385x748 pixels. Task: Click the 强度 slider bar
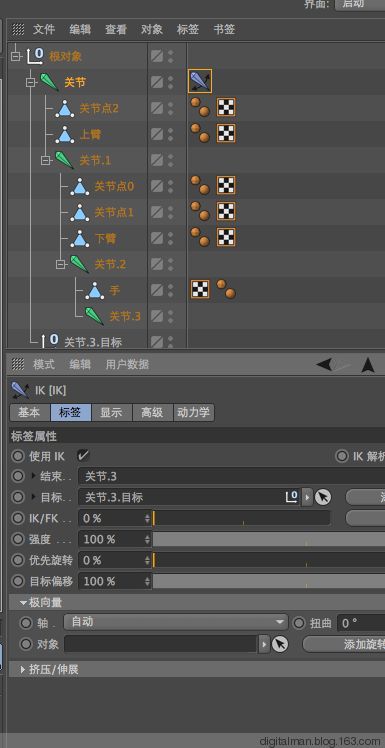[269, 539]
